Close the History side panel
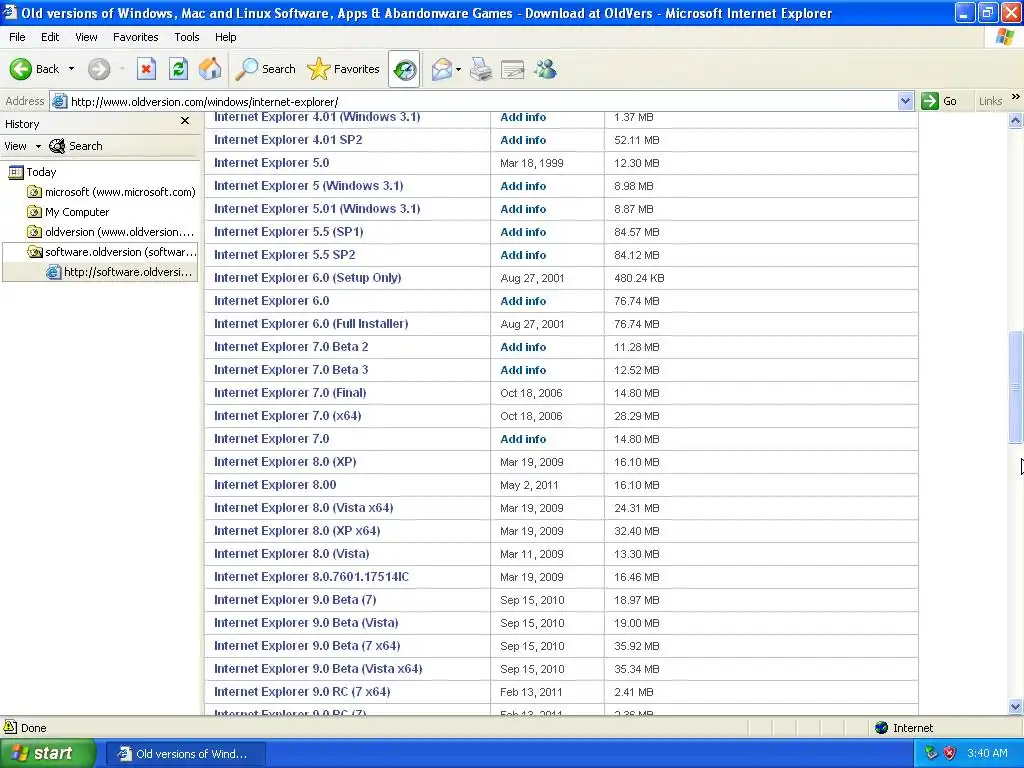 click(185, 121)
